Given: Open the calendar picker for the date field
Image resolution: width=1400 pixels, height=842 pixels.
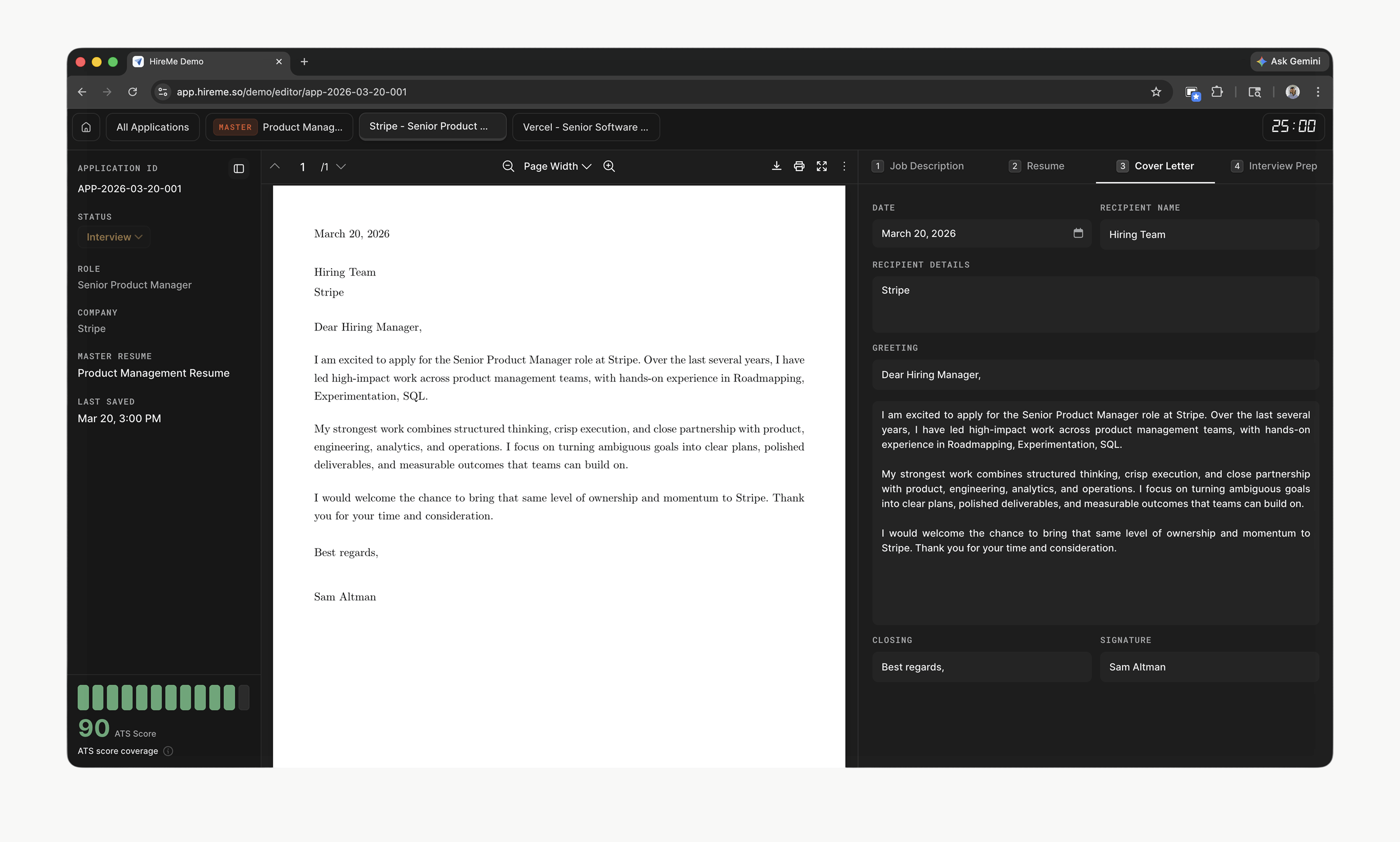Looking at the screenshot, I should [x=1078, y=233].
